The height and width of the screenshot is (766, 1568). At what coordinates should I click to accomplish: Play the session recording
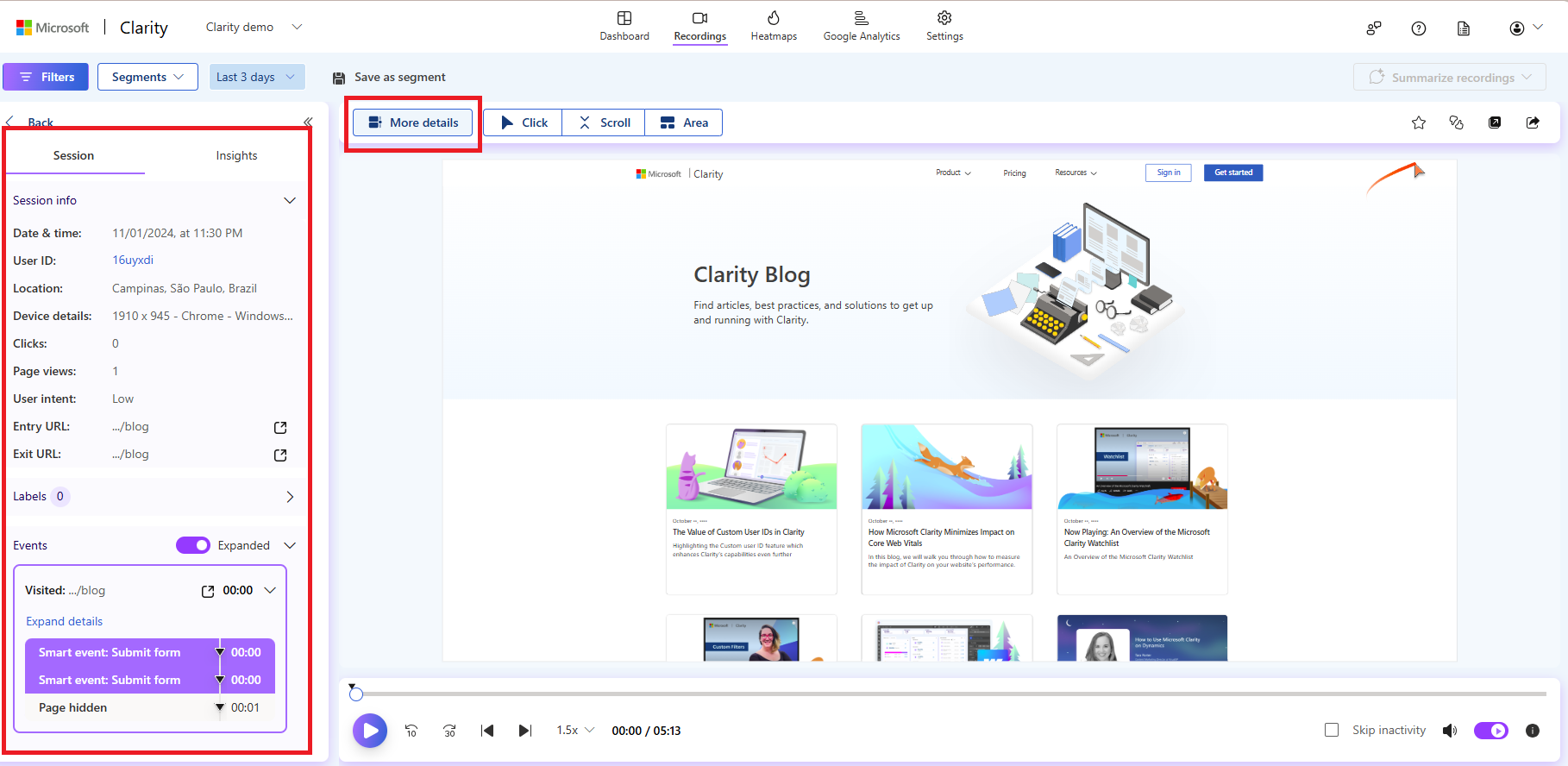click(x=370, y=731)
